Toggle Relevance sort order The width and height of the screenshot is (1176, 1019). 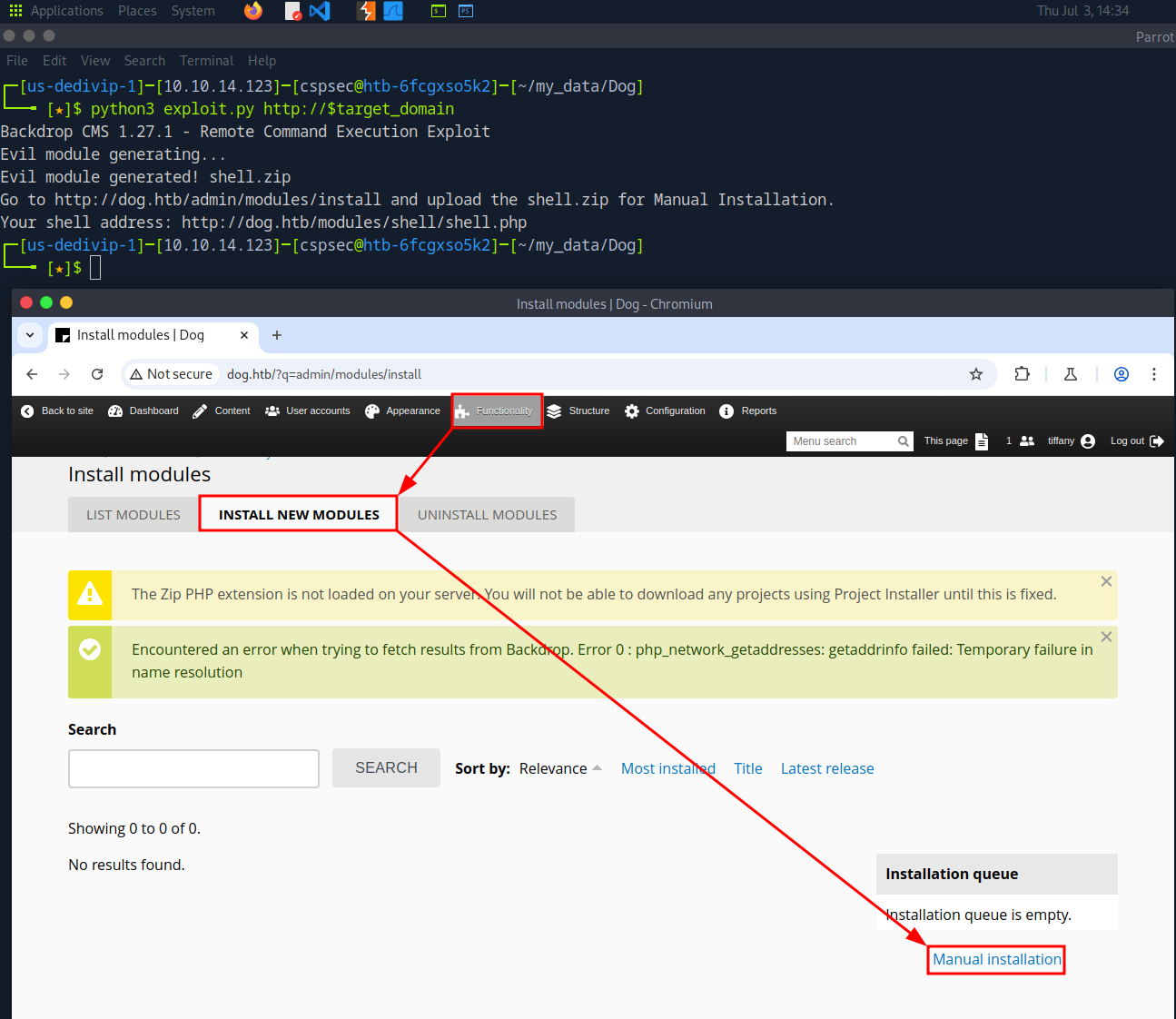pos(560,768)
